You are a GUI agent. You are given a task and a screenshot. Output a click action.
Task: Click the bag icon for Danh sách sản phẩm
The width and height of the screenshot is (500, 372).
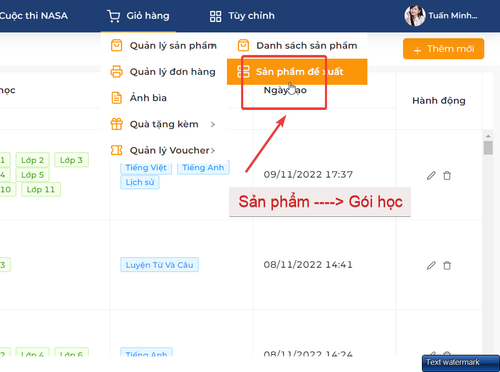coord(243,45)
